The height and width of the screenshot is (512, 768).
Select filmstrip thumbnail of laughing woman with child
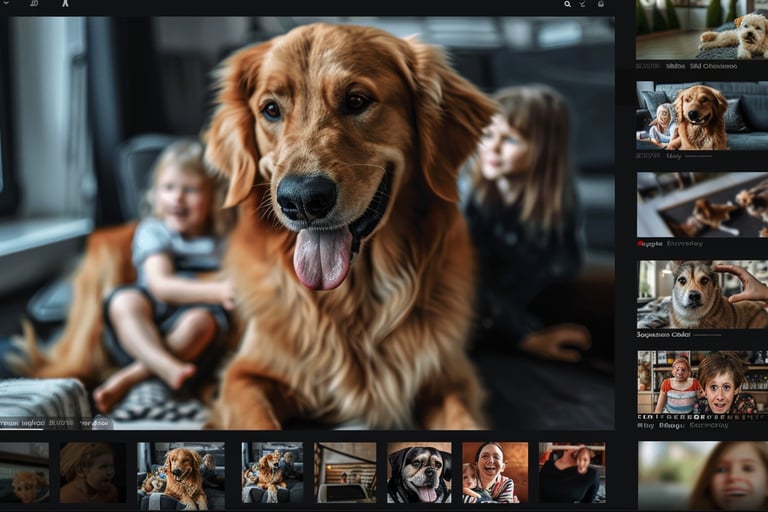point(495,472)
